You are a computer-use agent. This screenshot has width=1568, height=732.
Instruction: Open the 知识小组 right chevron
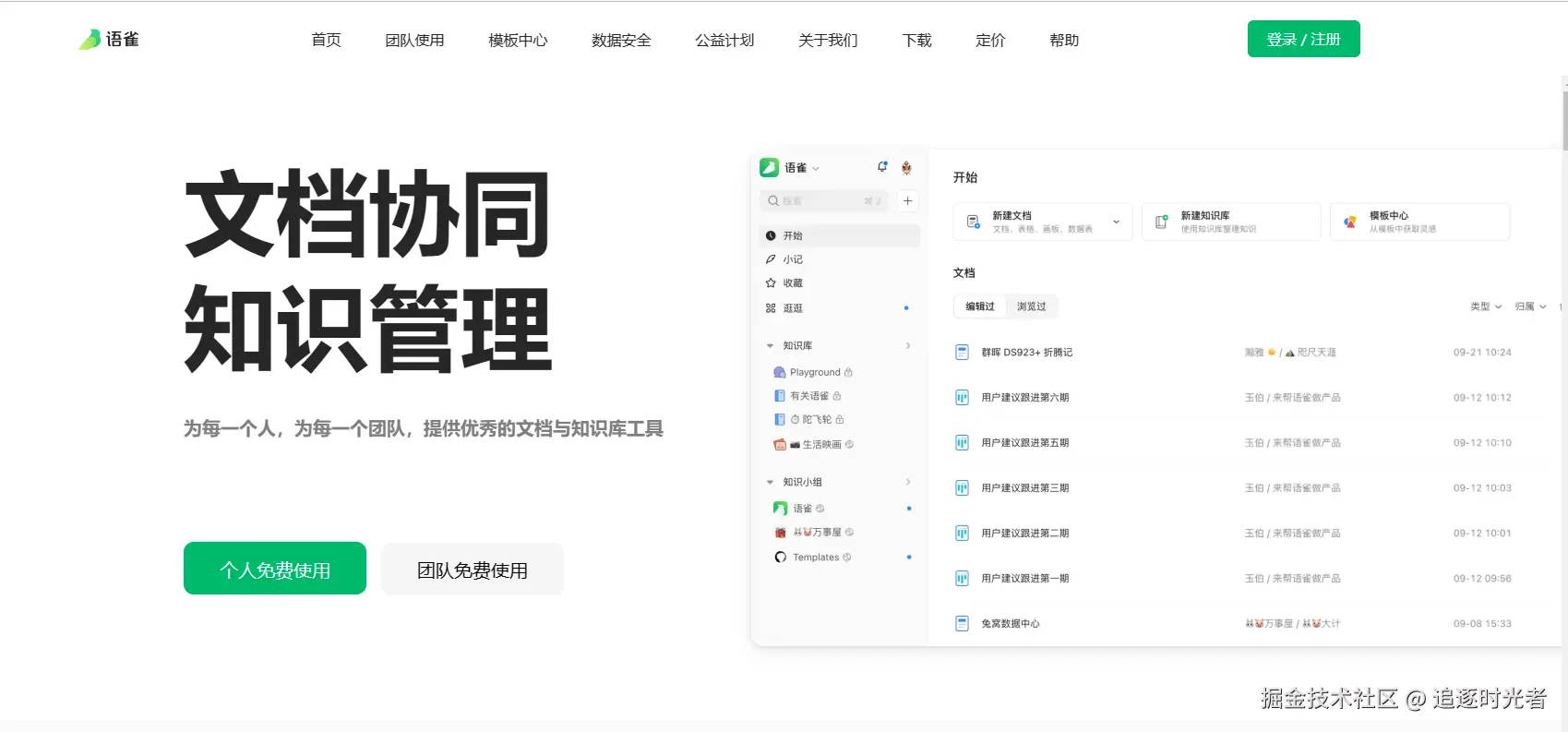click(x=908, y=482)
